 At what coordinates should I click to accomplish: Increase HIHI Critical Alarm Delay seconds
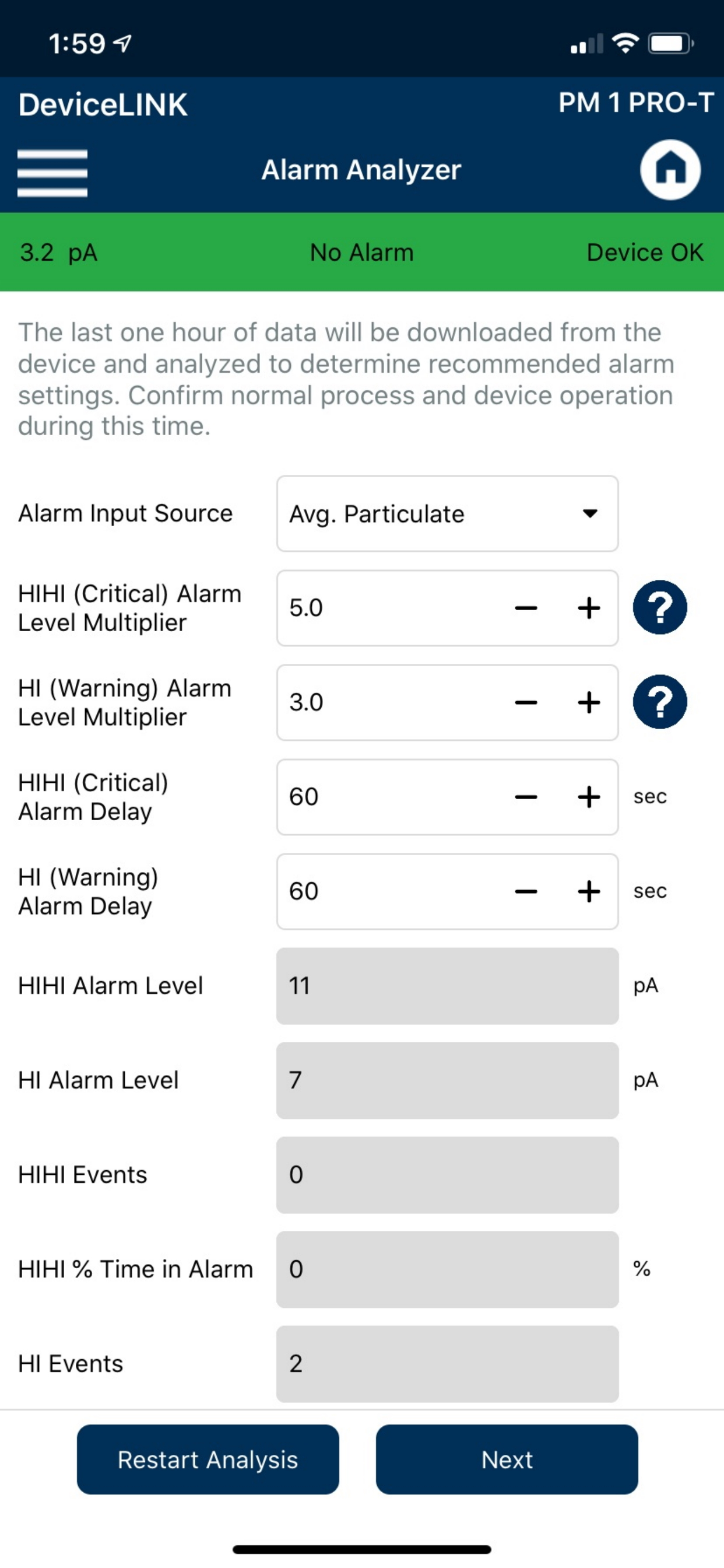click(588, 797)
